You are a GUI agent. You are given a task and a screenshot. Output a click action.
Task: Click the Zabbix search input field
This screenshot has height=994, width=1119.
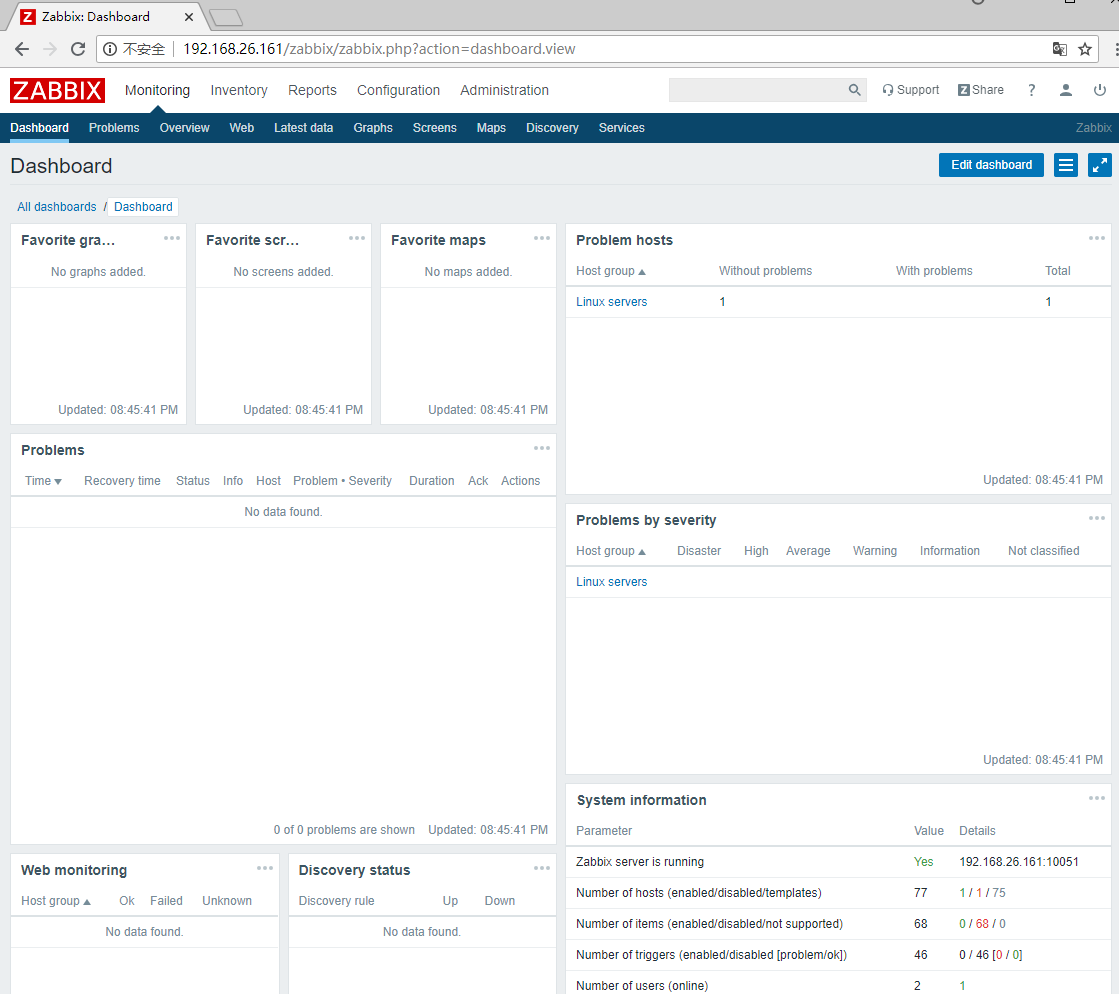(760, 89)
